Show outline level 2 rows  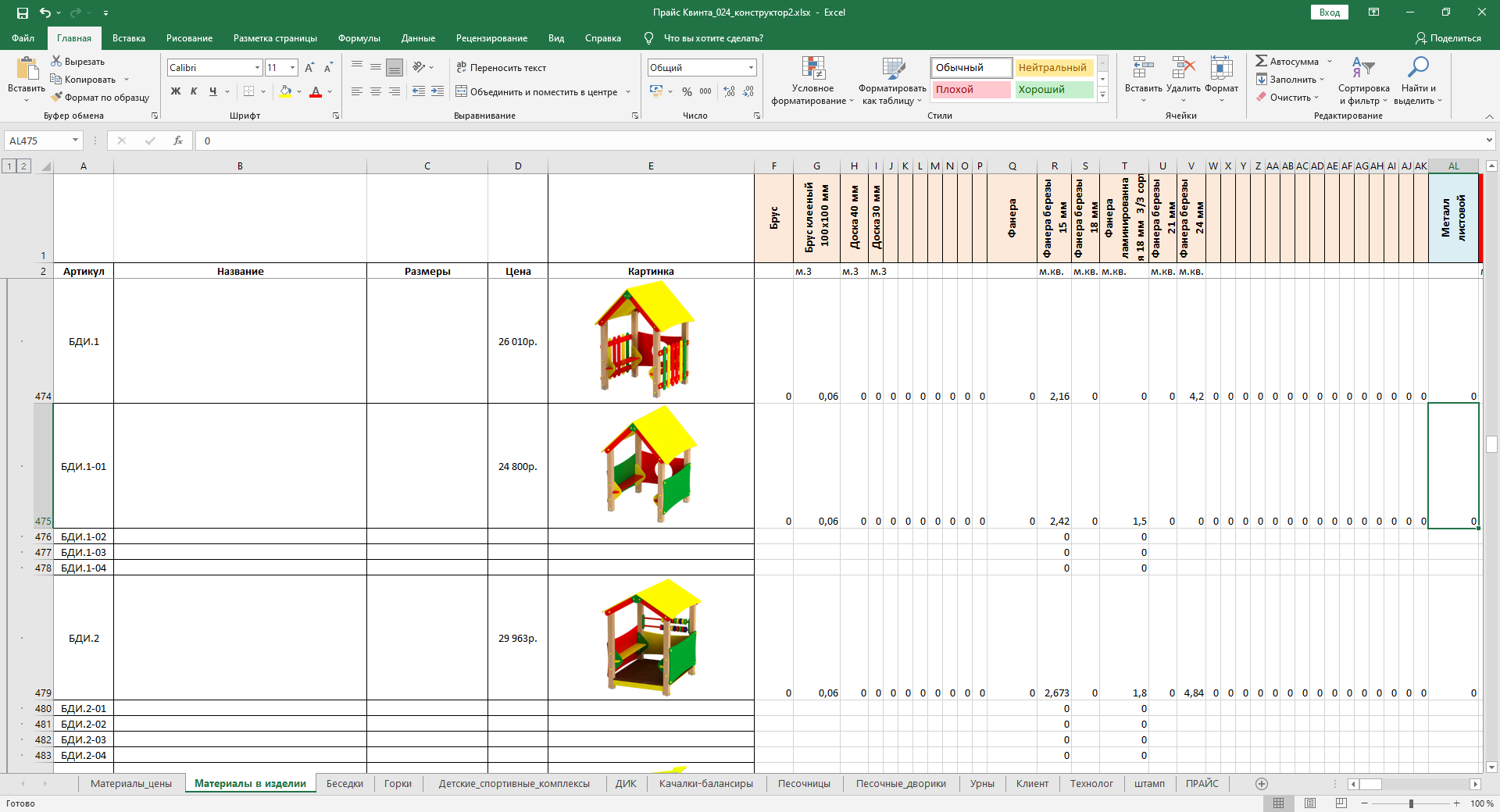coord(24,166)
